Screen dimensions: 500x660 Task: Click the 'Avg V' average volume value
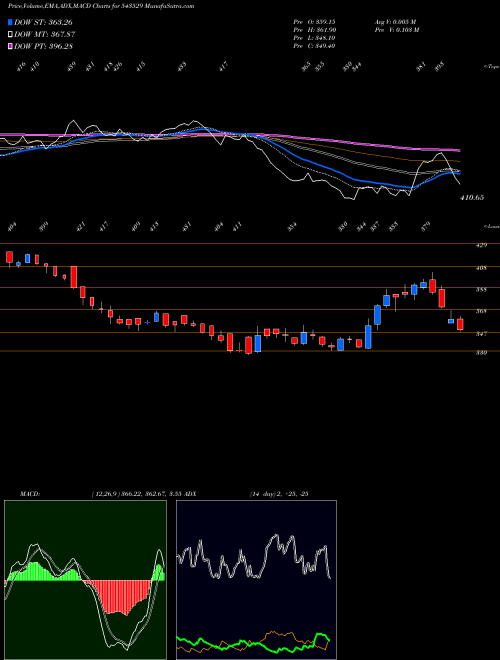pos(395,22)
